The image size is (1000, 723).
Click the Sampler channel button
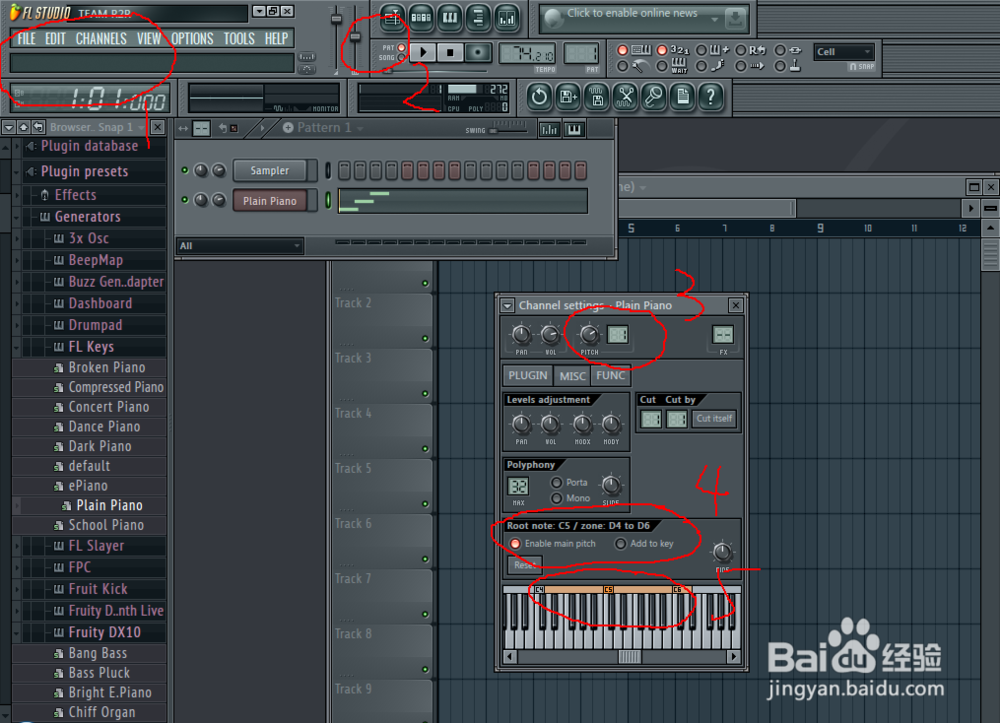(269, 170)
